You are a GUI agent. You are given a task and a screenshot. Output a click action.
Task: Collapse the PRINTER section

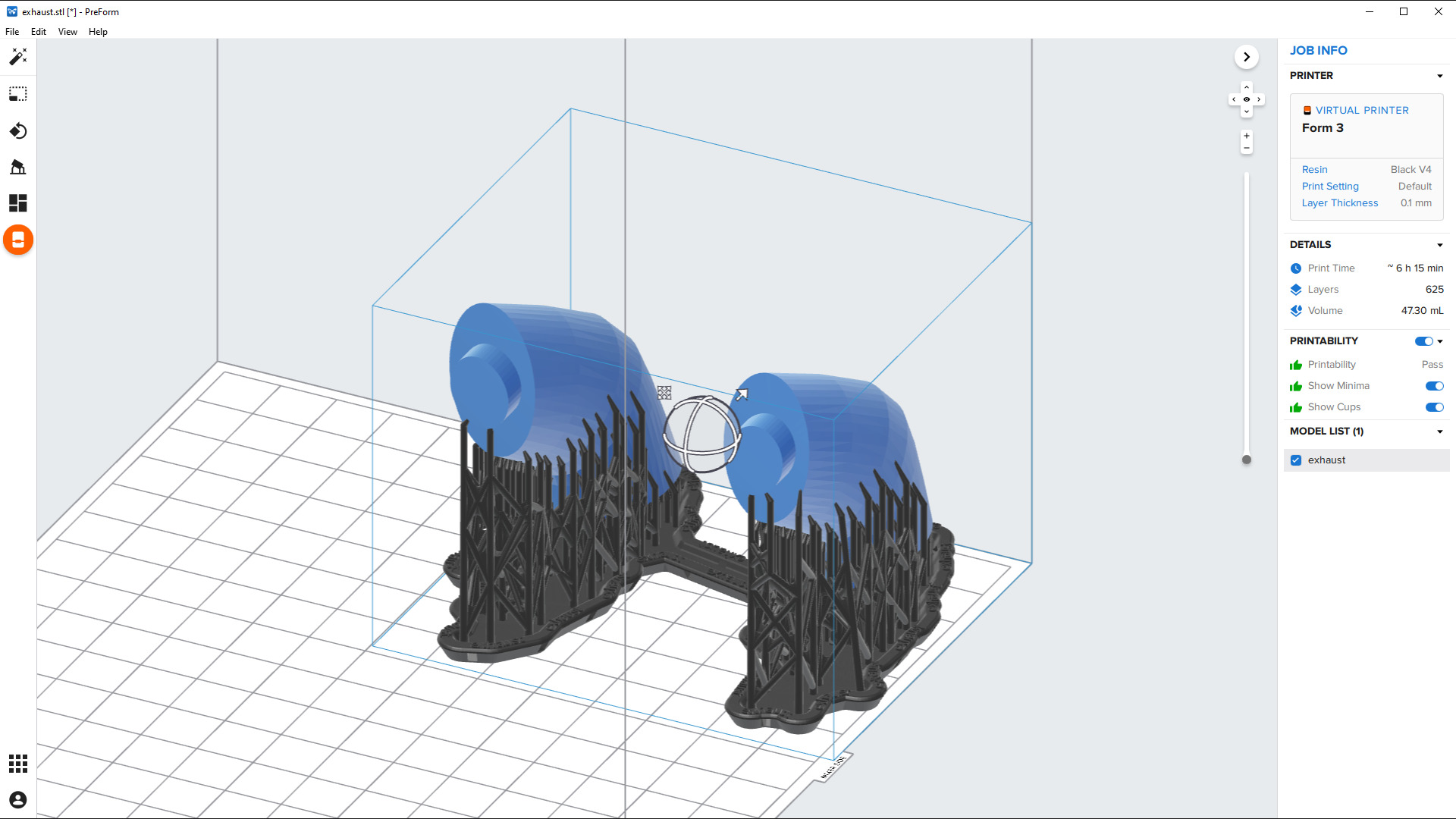[x=1439, y=76]
